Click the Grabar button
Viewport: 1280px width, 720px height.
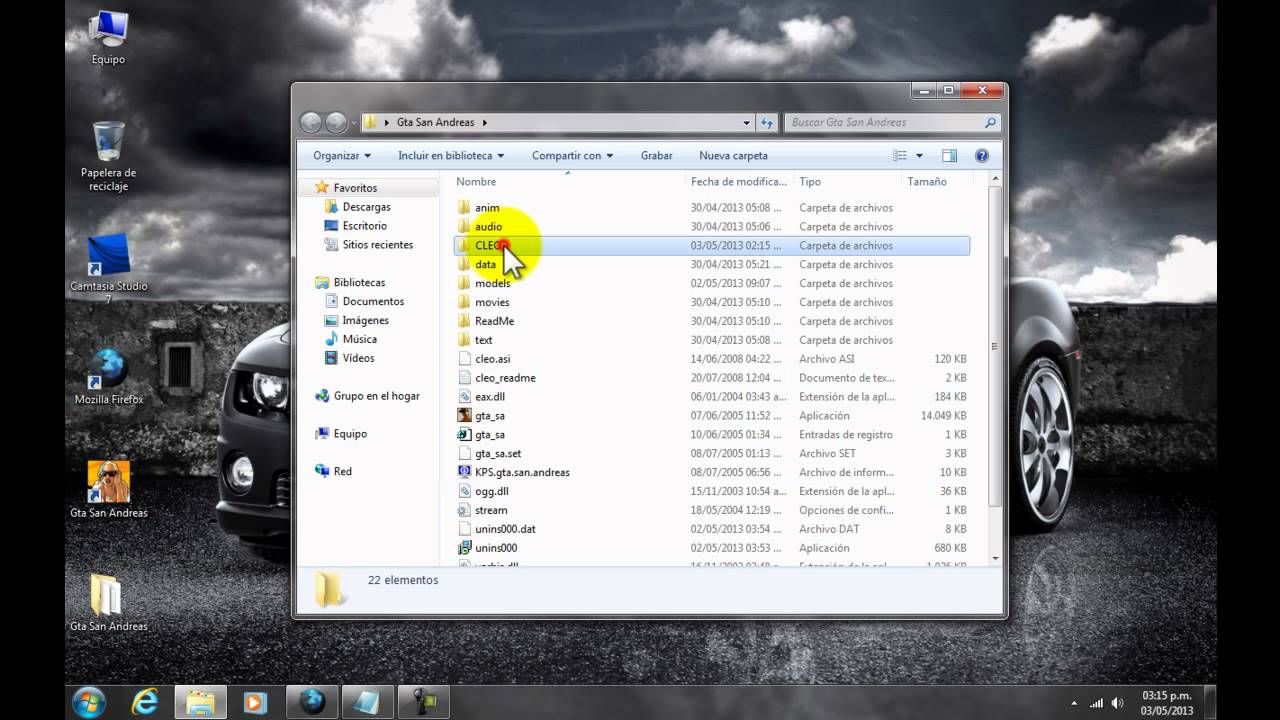click(x=657, y=155)
